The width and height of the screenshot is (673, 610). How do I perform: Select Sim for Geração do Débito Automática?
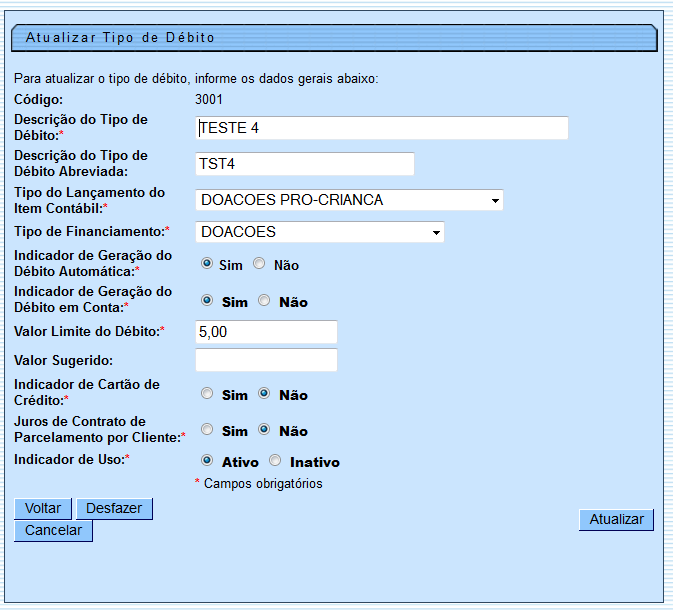(207, 264)
